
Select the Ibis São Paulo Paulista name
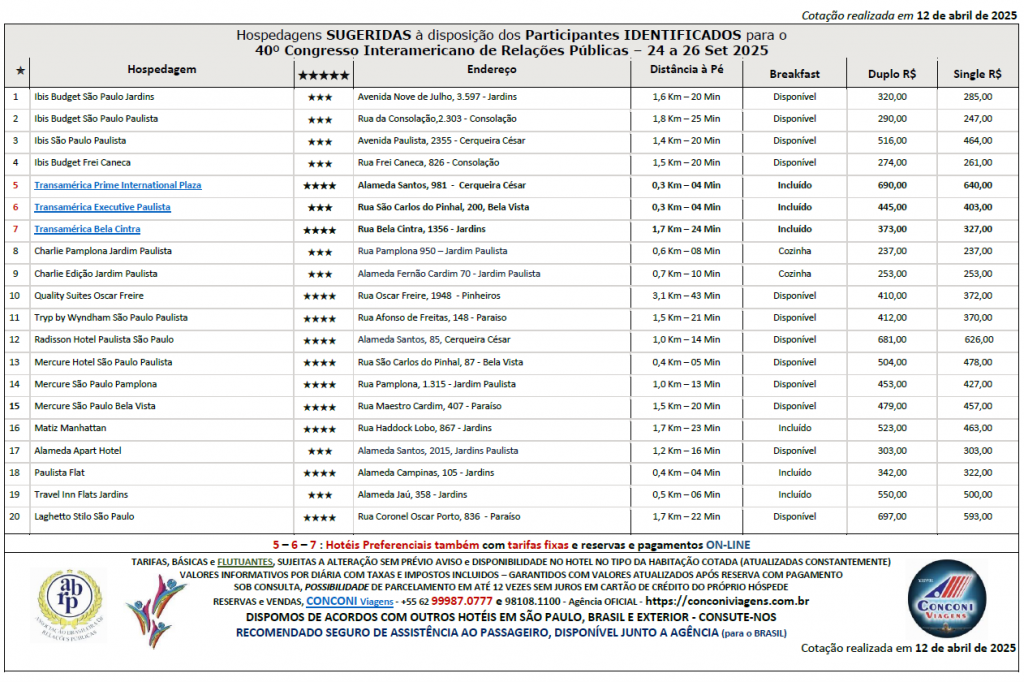[80, 140]
